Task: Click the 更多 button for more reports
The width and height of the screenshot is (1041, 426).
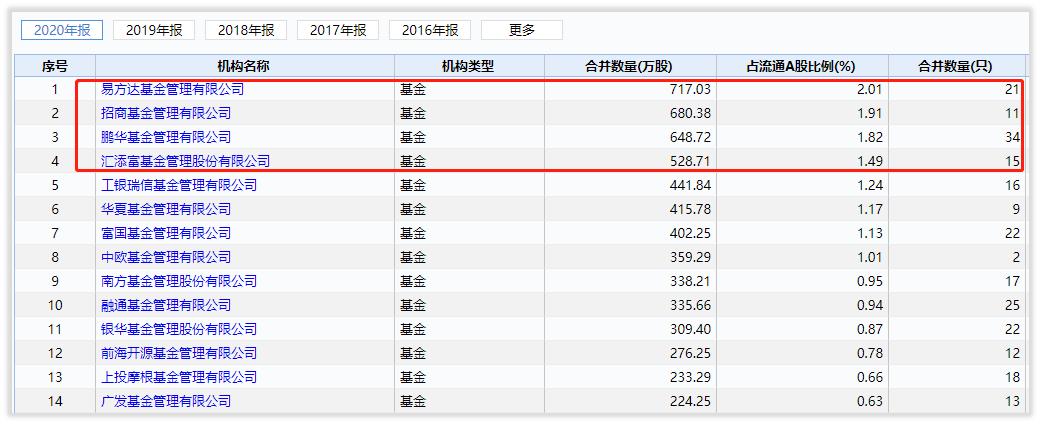Action: pyautogui.click(x=522, y=30)
